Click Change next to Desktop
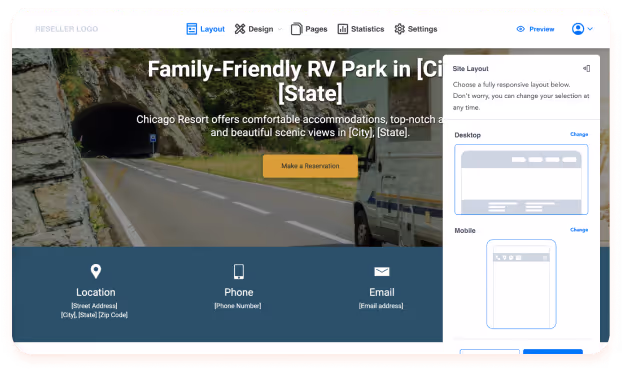The image size is (622, 372). click(579, 134)
